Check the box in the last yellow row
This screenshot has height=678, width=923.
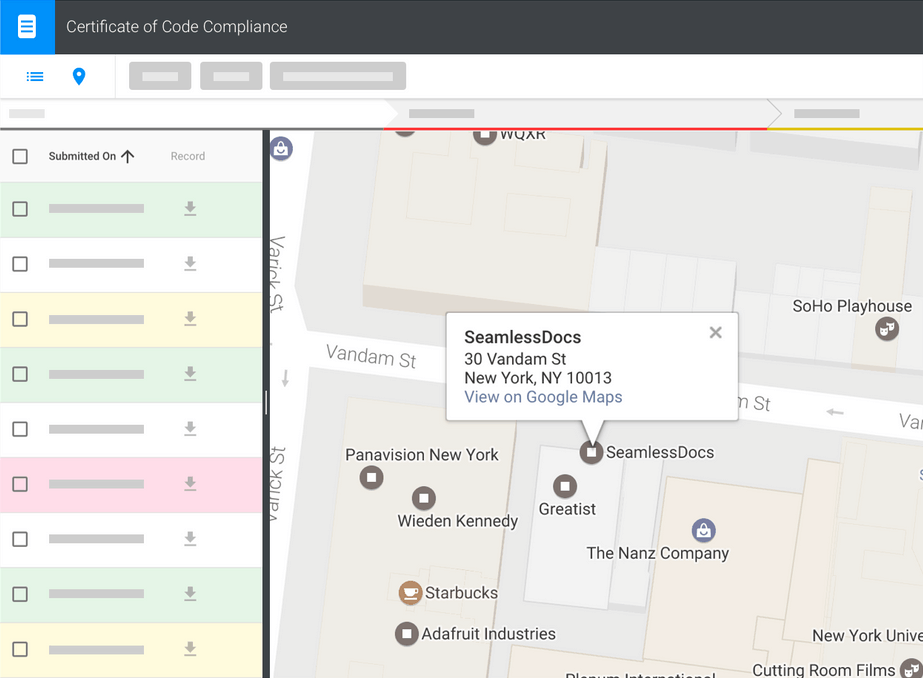[x=20, y=649]
